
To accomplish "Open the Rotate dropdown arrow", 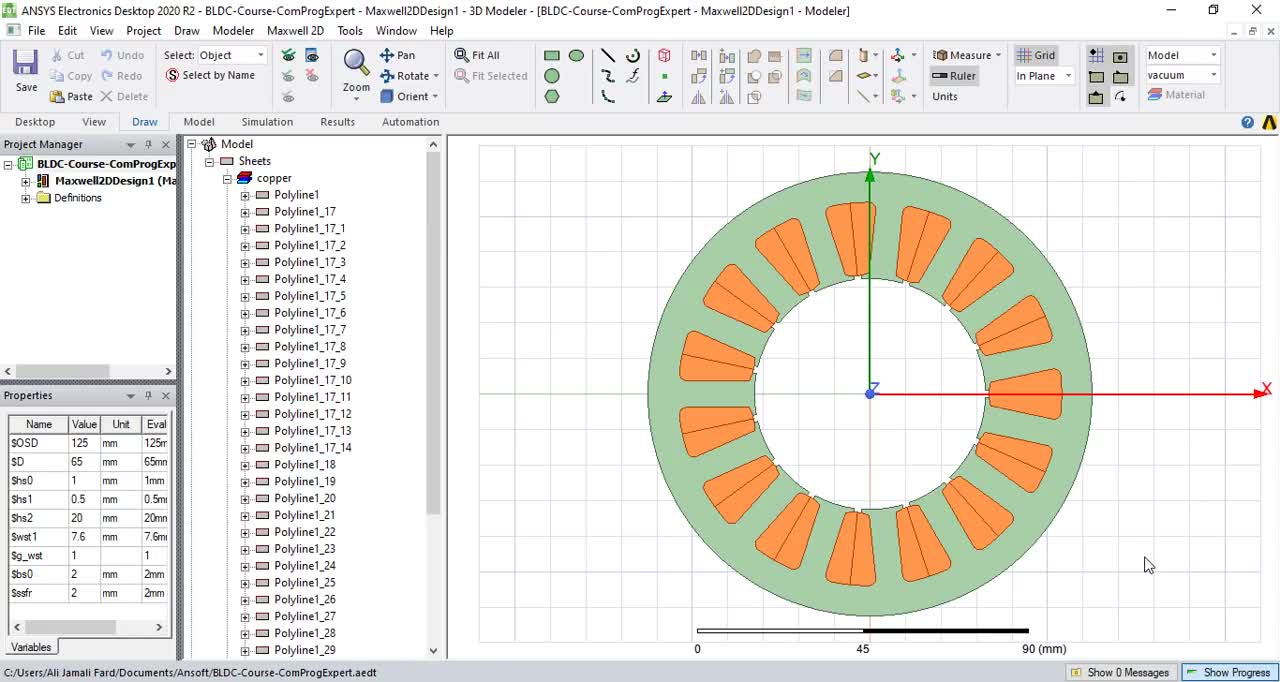I will point(436,76).
